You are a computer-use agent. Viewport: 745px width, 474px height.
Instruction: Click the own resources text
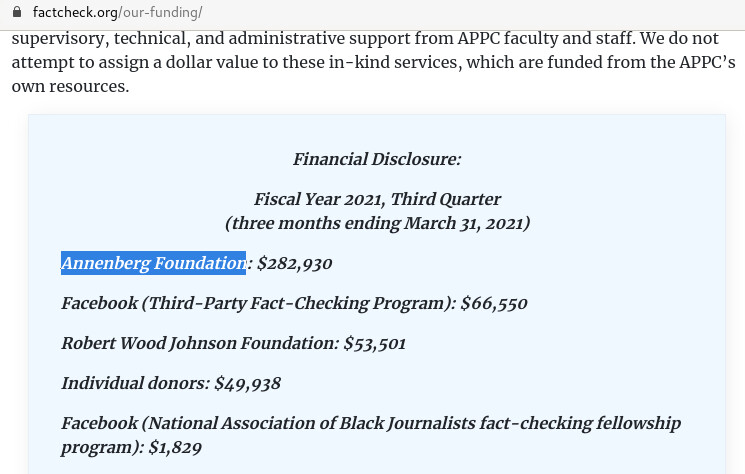pos(70,87)
